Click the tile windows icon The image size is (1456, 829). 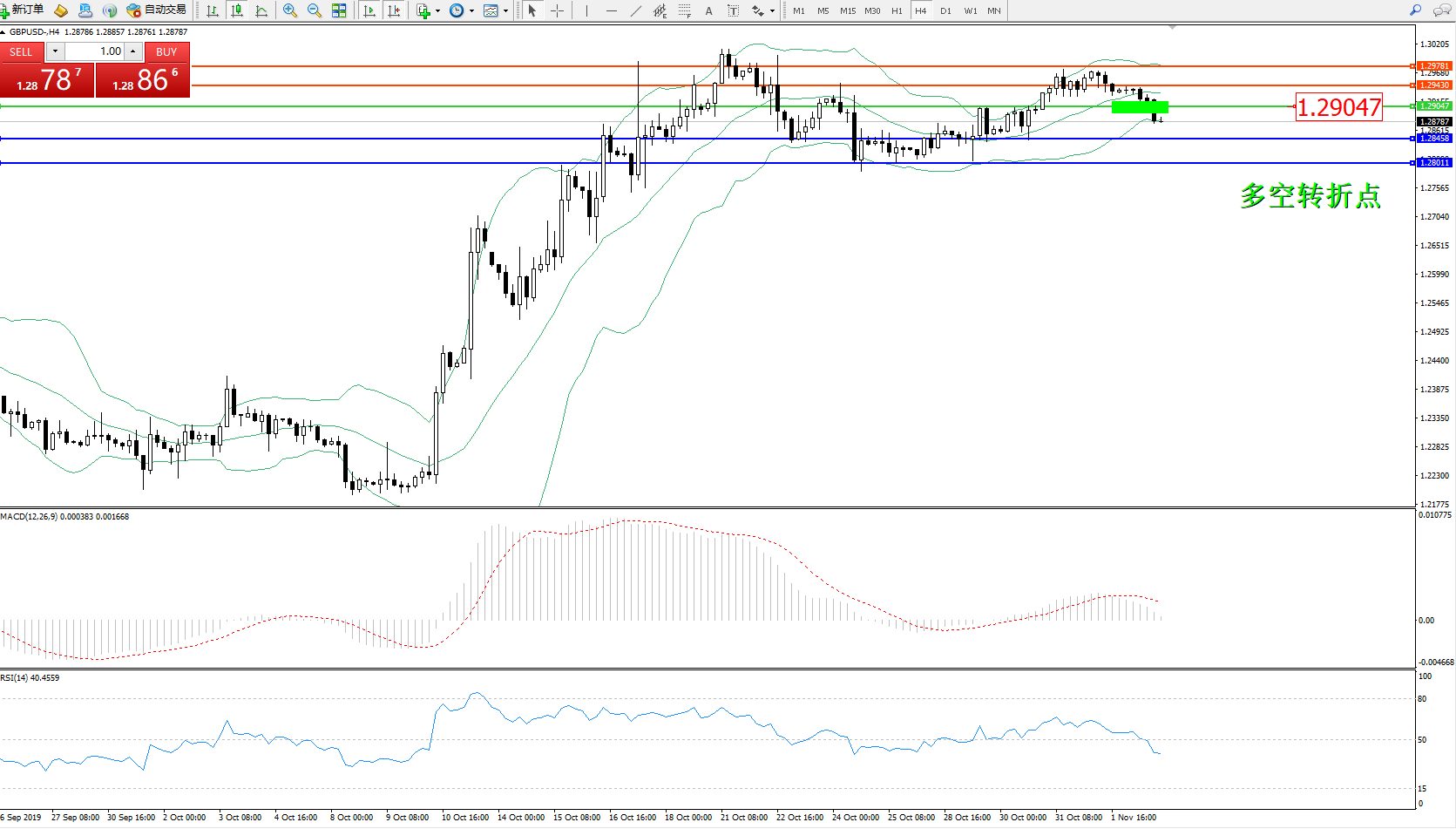(339, 10)
